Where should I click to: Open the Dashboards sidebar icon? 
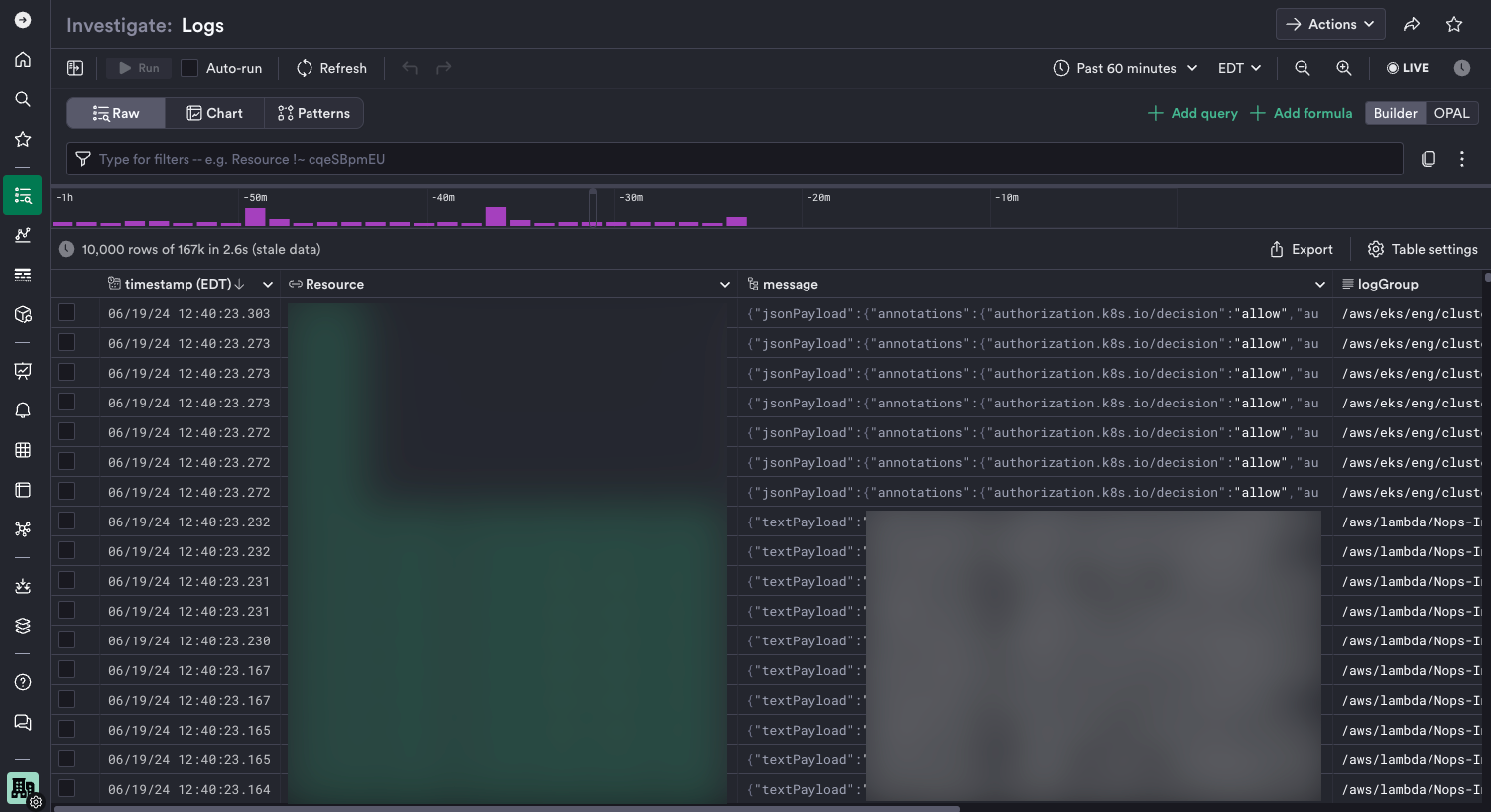coord(23,371)
